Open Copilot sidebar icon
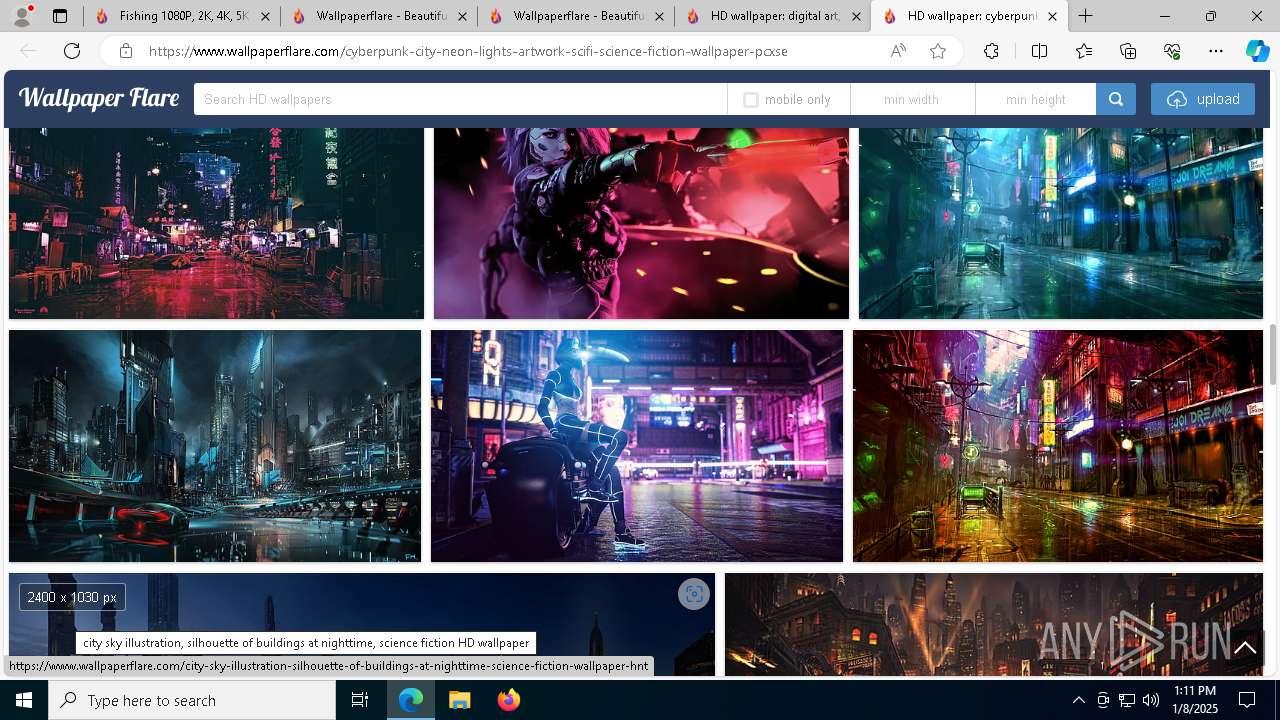 pyautogui.click(x=1257, y=51)
